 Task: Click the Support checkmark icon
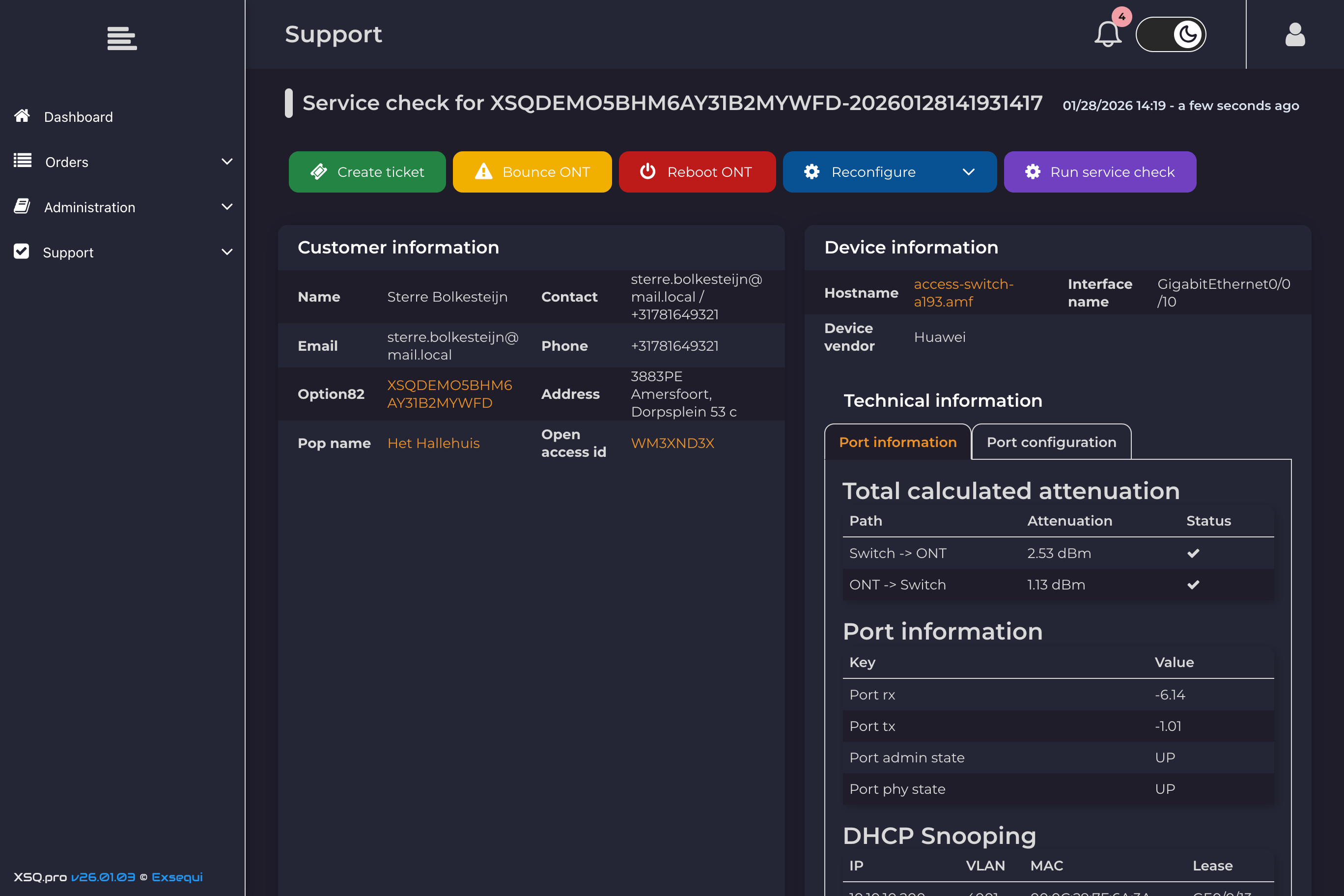(22, 252)
